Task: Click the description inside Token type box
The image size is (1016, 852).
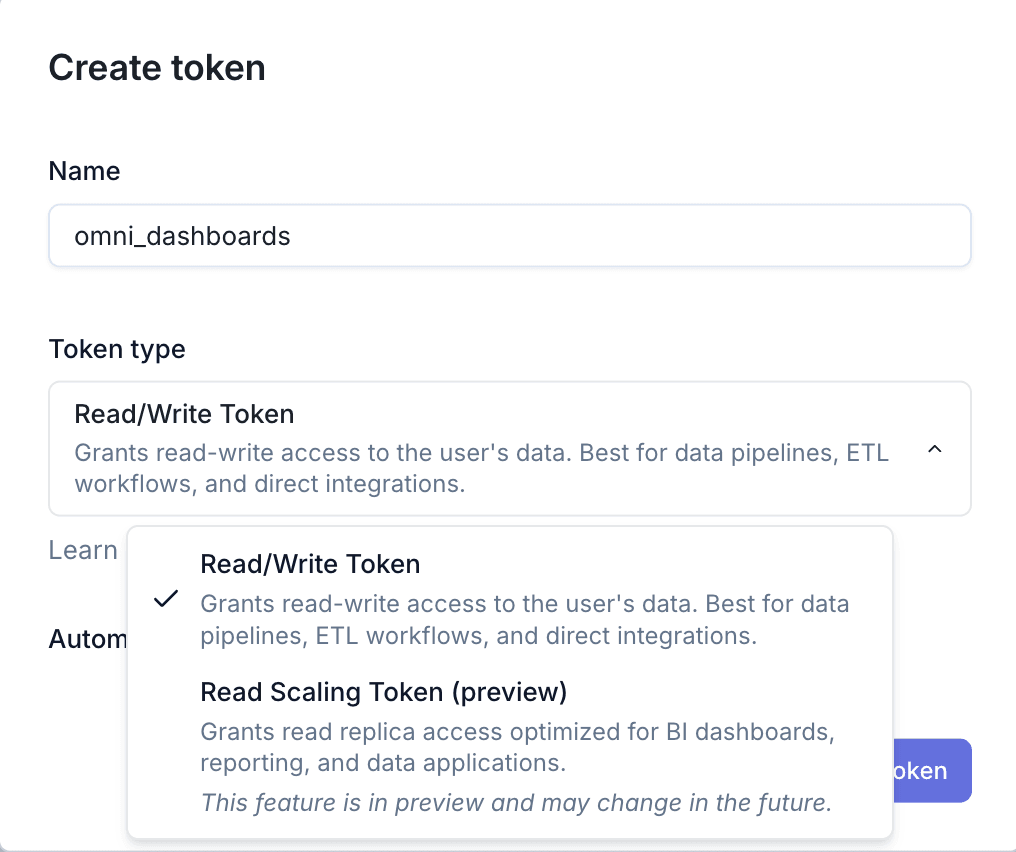Action: (x=481, y=468)
